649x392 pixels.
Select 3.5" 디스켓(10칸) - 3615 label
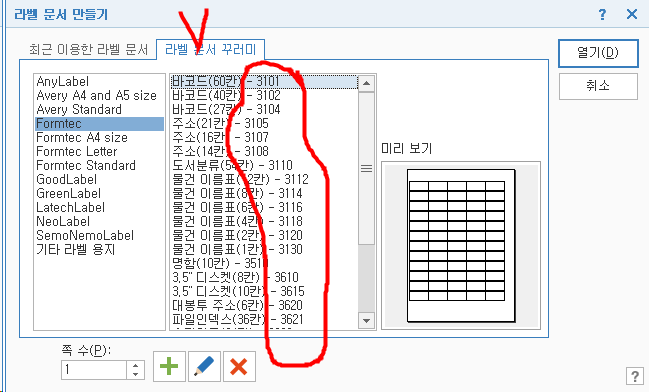264,291
